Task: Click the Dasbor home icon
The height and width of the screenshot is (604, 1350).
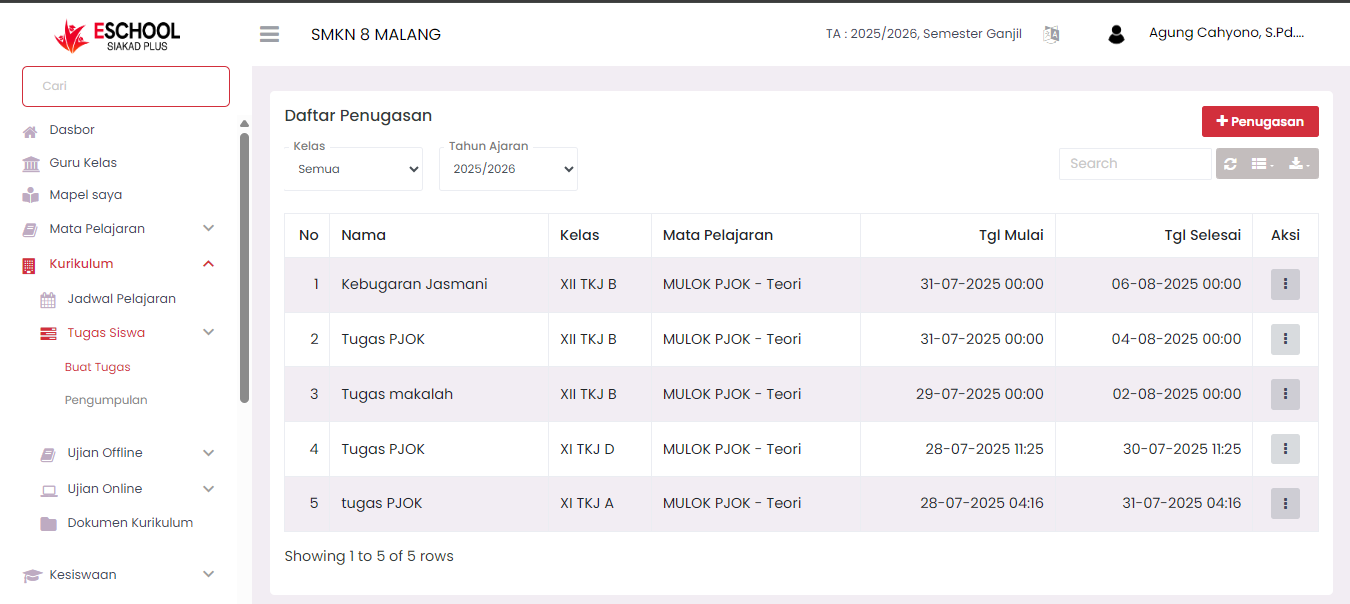Action: pyautogui.click(x=30, y=131)
